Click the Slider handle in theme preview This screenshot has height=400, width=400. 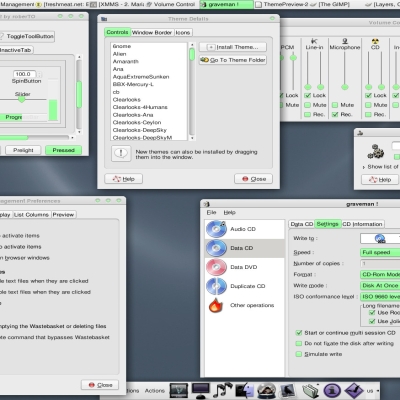(x=22, y=99)
